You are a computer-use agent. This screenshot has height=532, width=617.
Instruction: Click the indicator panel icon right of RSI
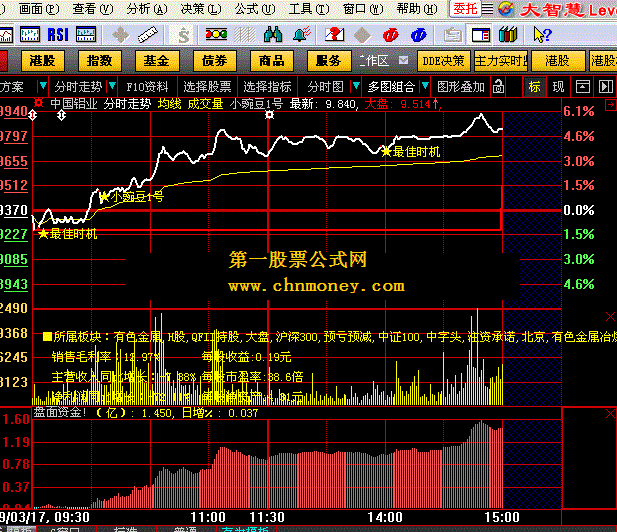[86, 35]
